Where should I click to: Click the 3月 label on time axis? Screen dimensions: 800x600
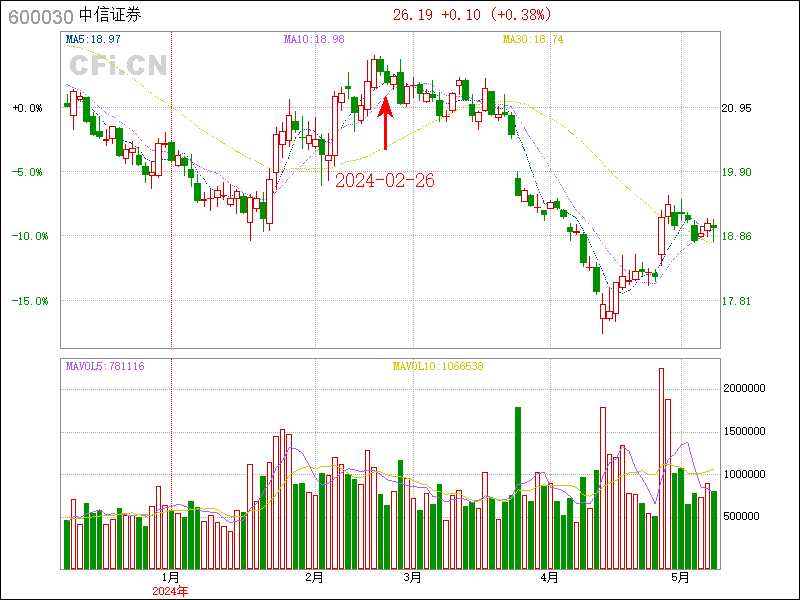tap(411, 577)
